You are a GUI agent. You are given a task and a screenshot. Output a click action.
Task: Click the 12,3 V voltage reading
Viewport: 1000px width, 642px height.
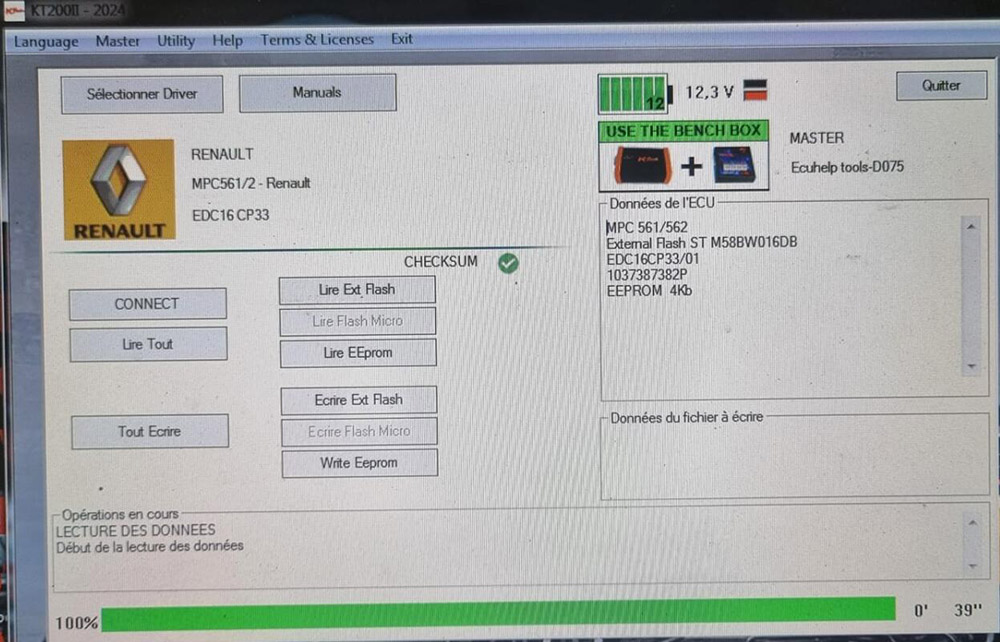[x=709, y=92]
